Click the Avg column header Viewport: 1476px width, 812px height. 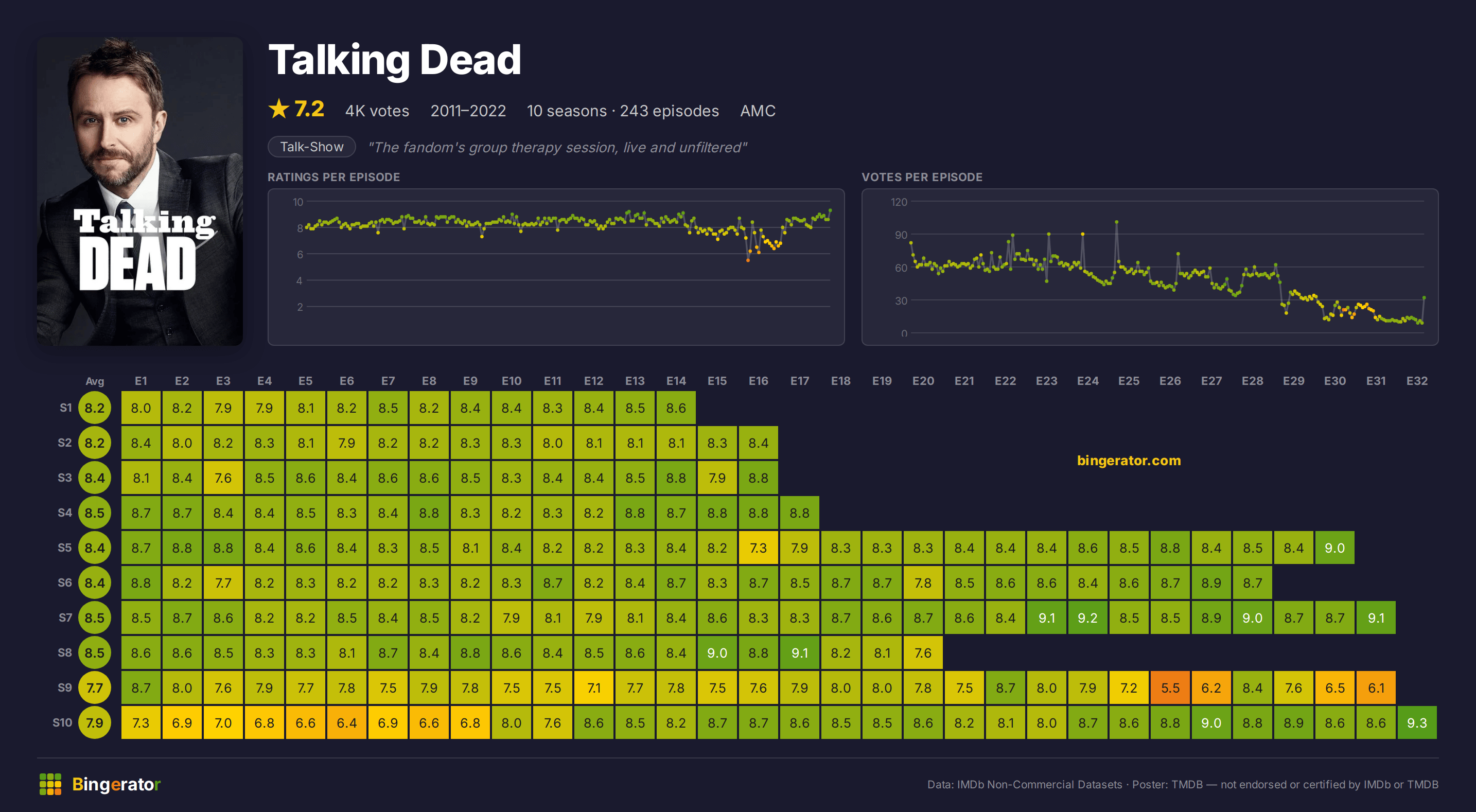point(95,381)
